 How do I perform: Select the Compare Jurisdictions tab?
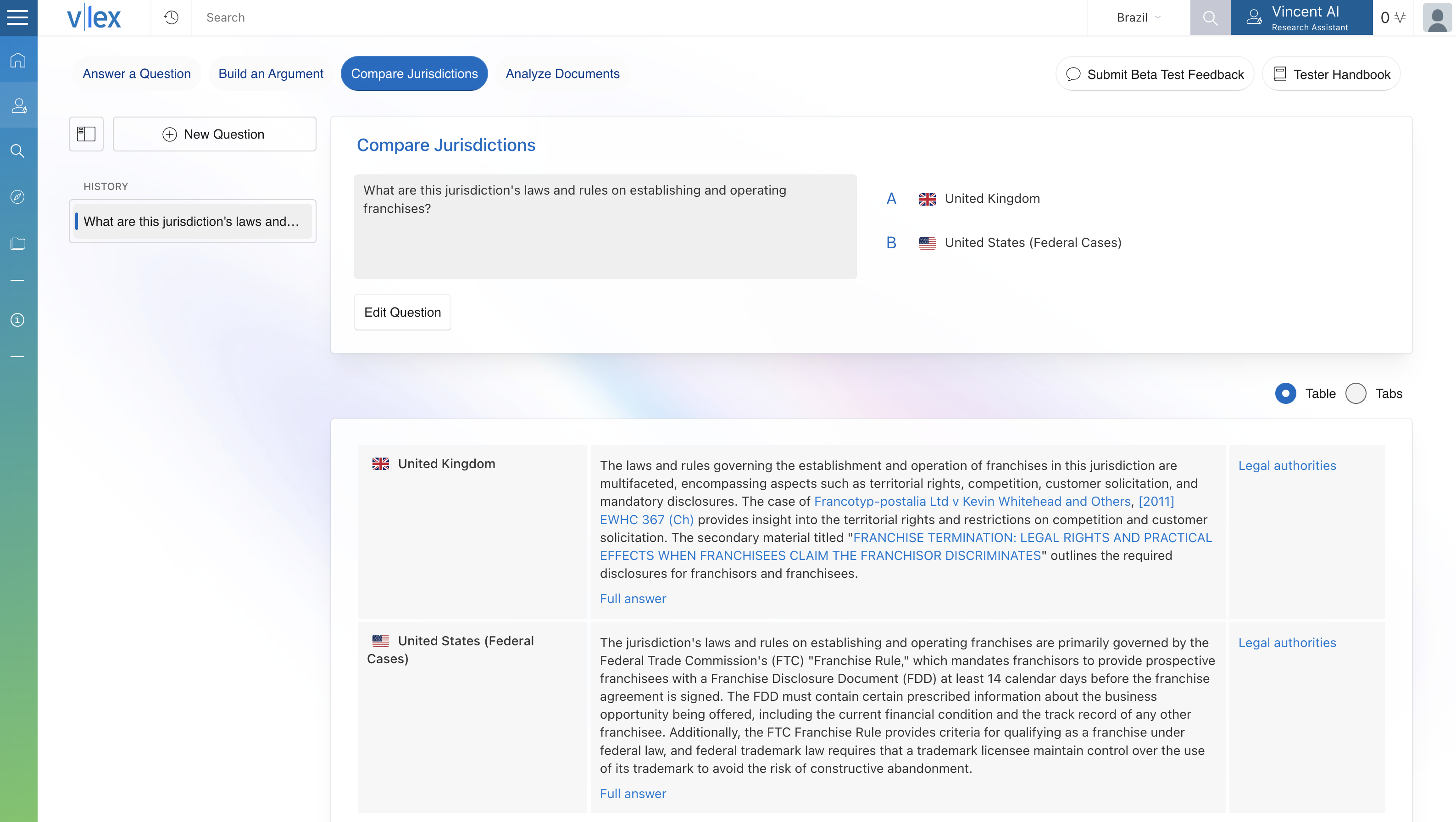pyautogui.click(x=414, y=73)
